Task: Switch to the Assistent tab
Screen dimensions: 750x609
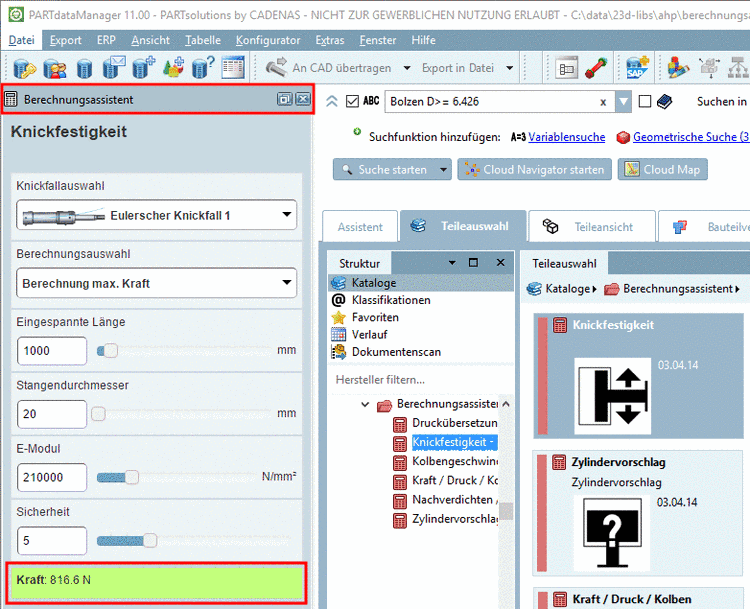Action: 360,227
